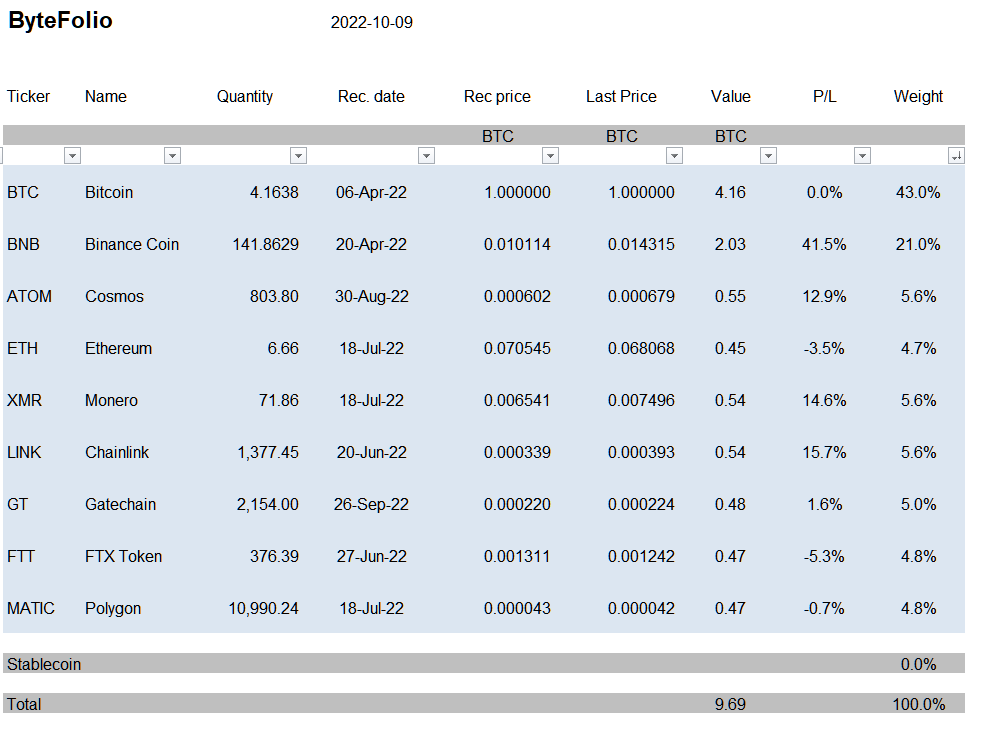Screen dimensions: 989x730
Task: Click the 26-Sep-22 date cell
Action: 371,505
